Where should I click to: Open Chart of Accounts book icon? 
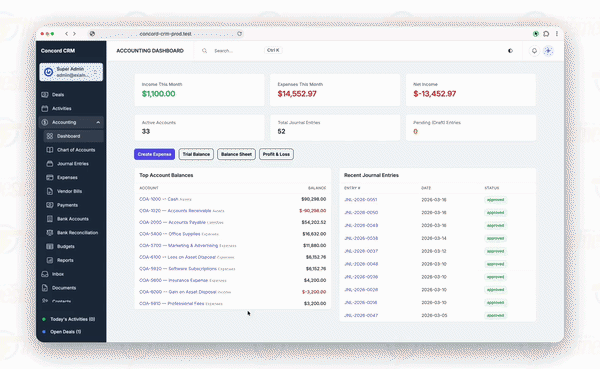click(50, 150)
